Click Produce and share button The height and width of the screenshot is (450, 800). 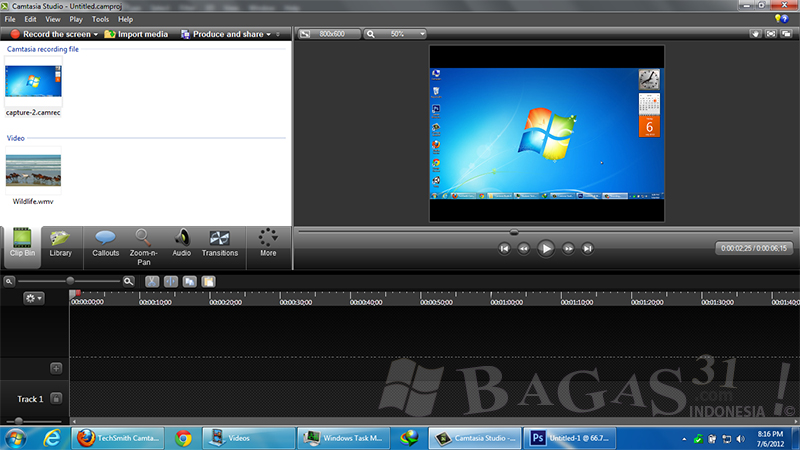point(222,34)
